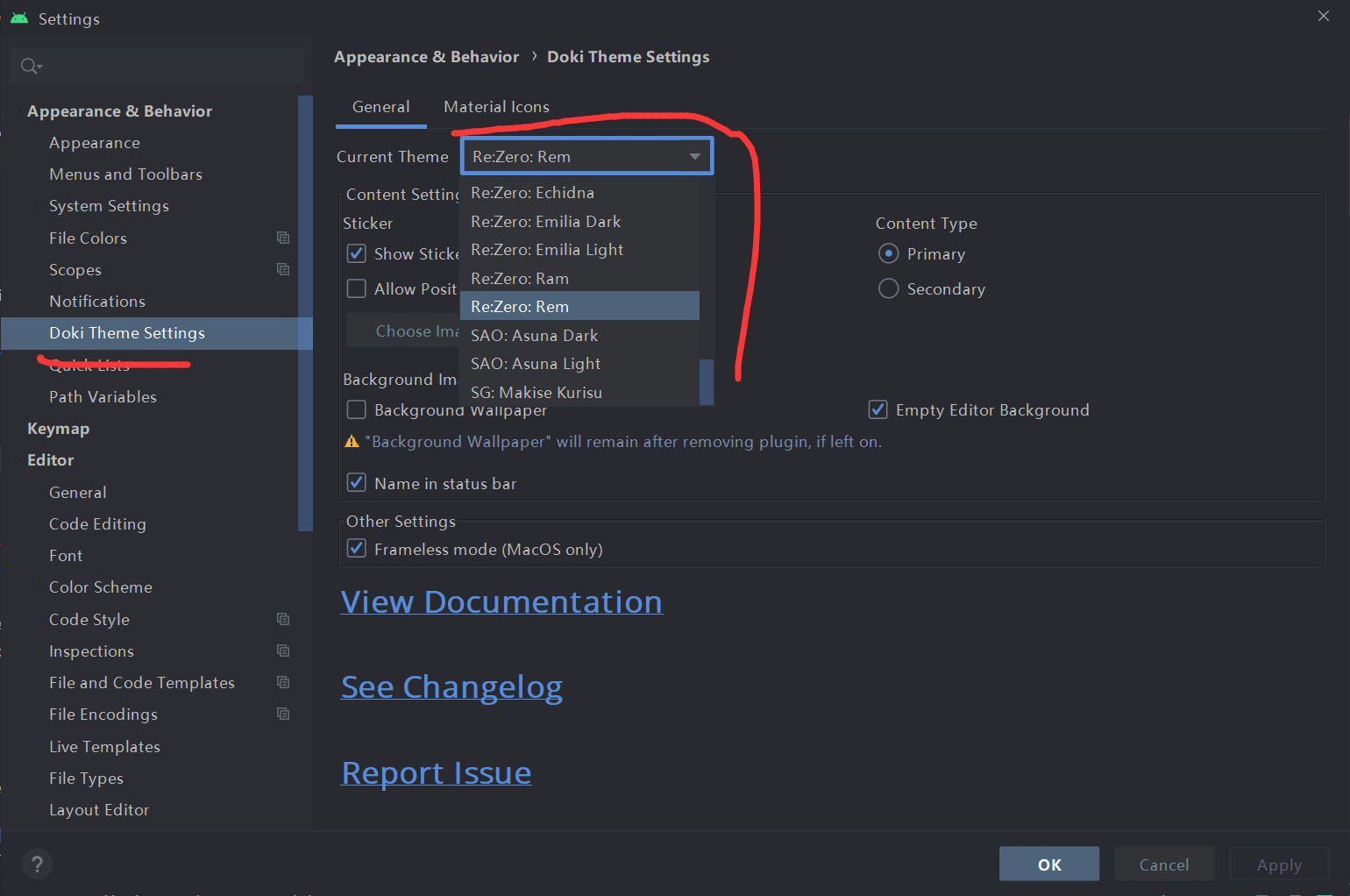Open the Report Issue link
The height and width of the screenshot is (896, 1350).
(436, 773)
